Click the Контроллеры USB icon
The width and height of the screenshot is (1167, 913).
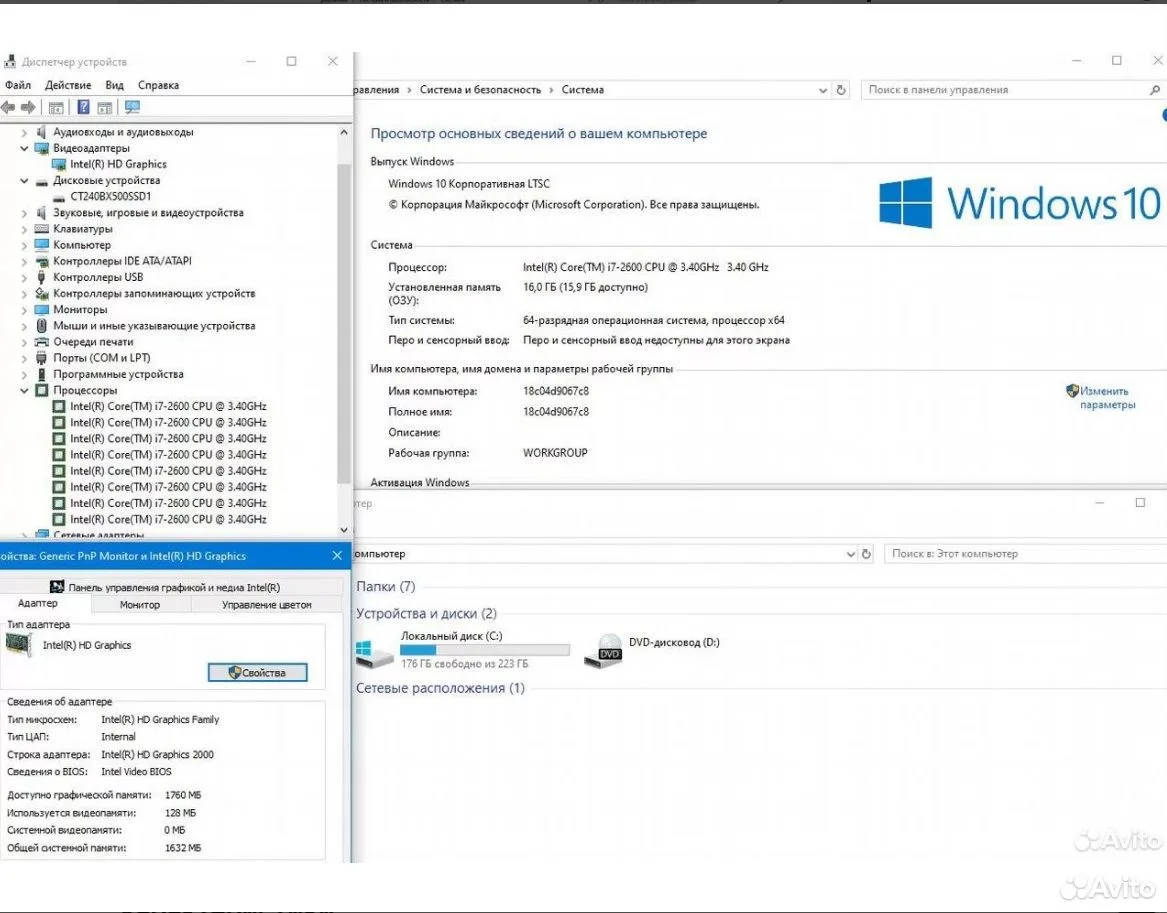click(42, 277)
